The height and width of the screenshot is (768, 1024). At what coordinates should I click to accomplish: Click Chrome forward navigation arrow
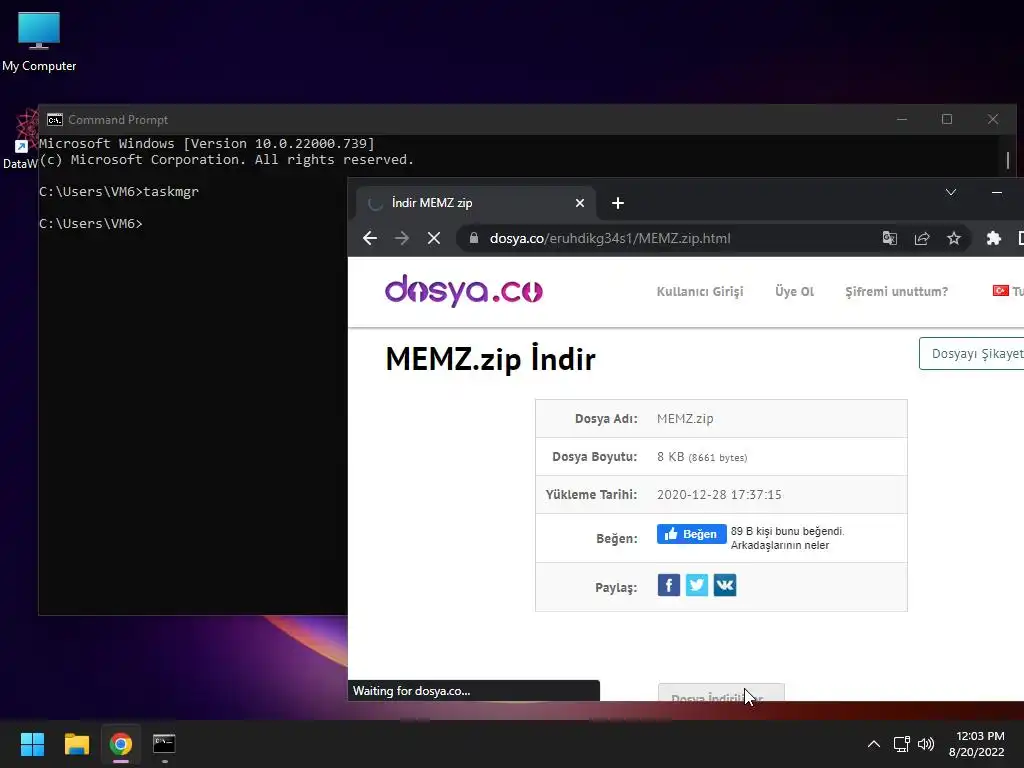(402, 238)
